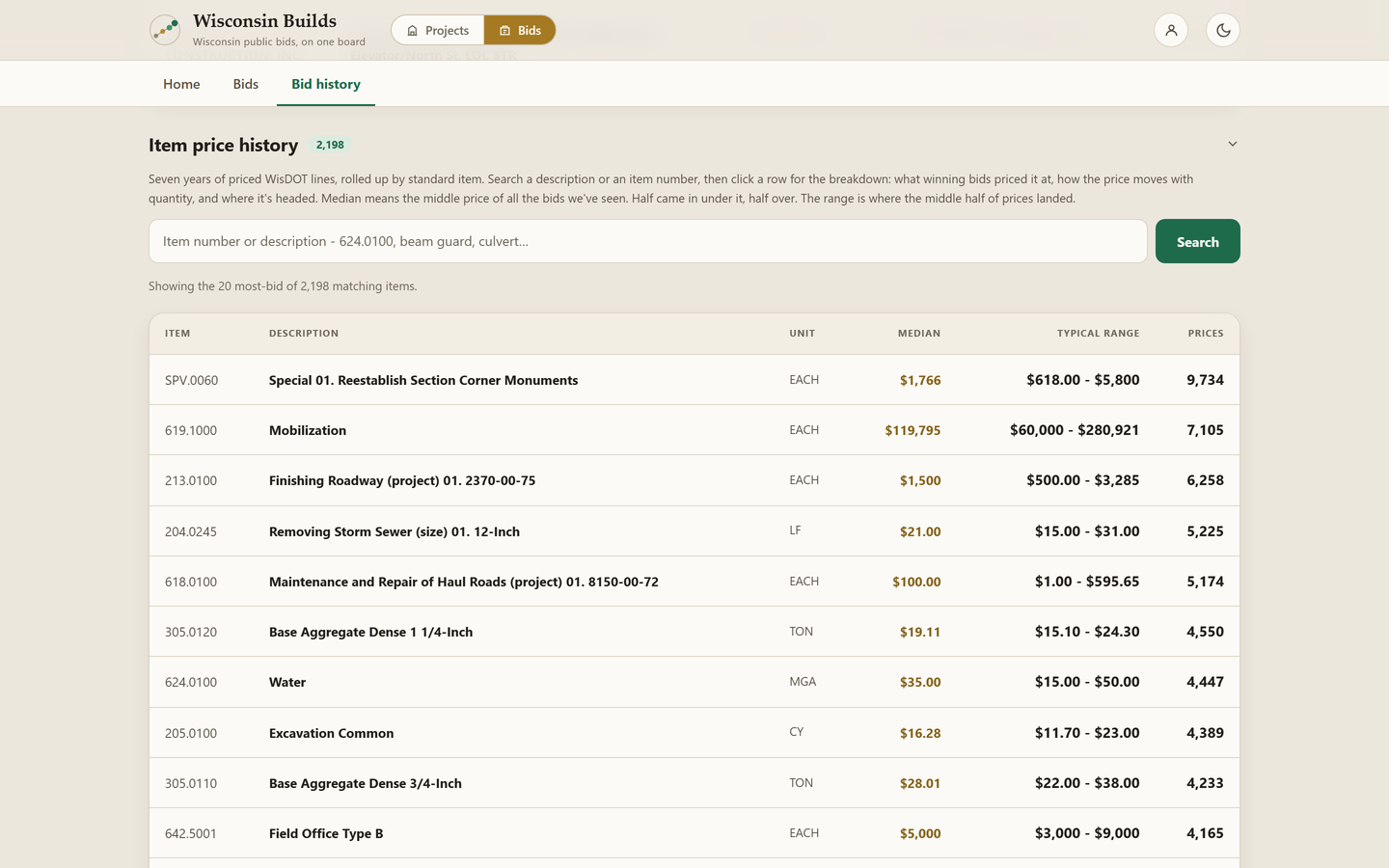Image resolution: width=1389 pixels, height=868 pixels.
Task: Select the Bids segment in the header
Action: tap(520, 30)
